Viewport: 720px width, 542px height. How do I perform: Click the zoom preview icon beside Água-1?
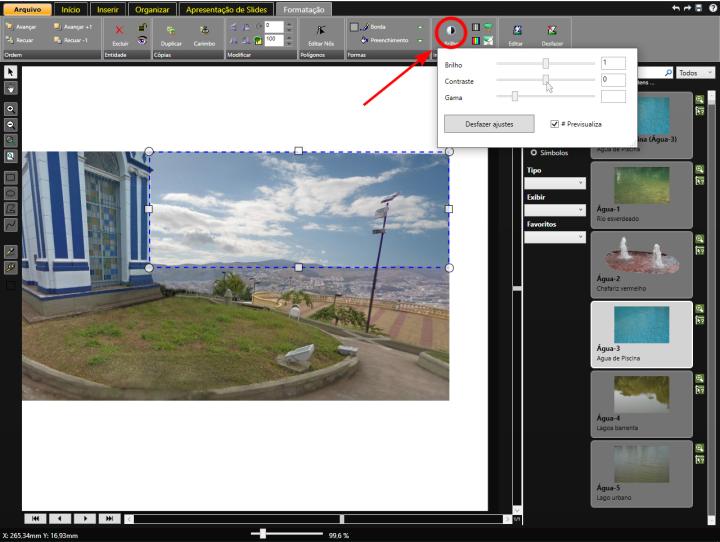(699, 169)
